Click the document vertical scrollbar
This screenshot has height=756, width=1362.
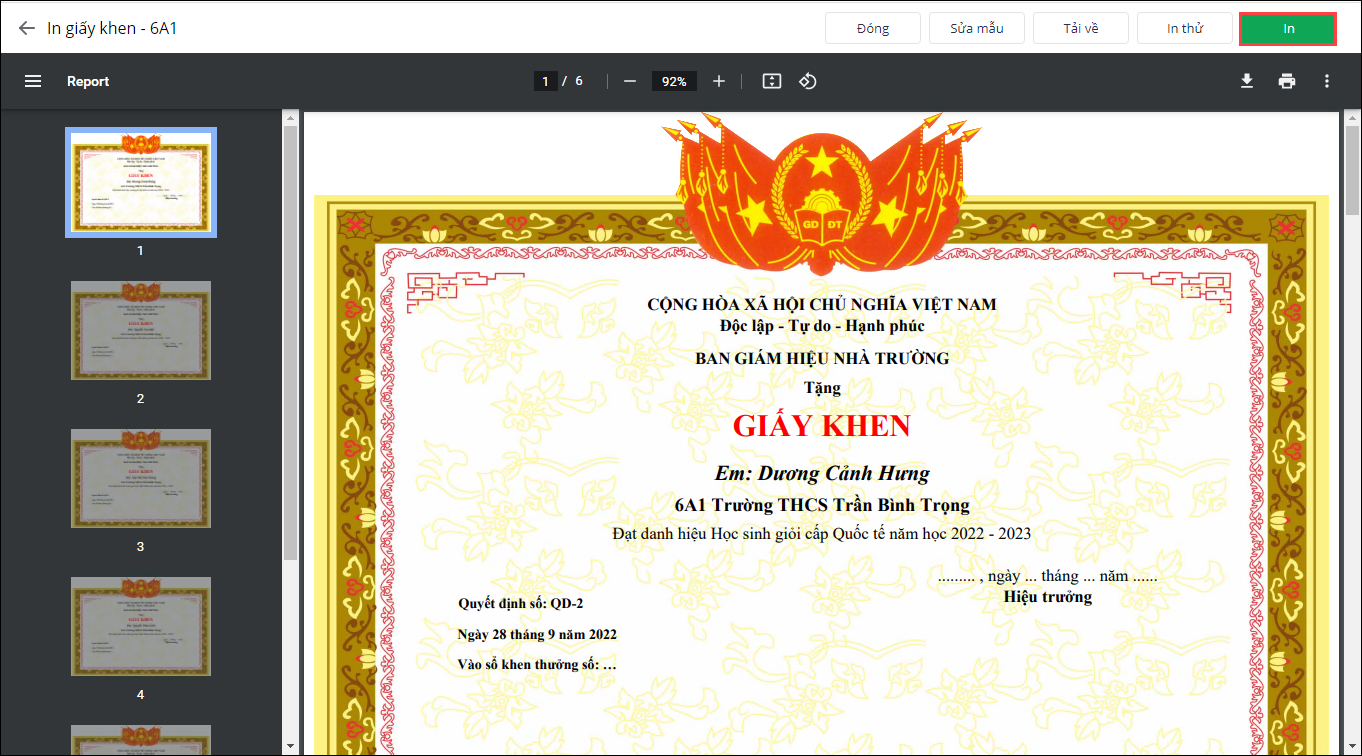click(x=1352, y=170)
